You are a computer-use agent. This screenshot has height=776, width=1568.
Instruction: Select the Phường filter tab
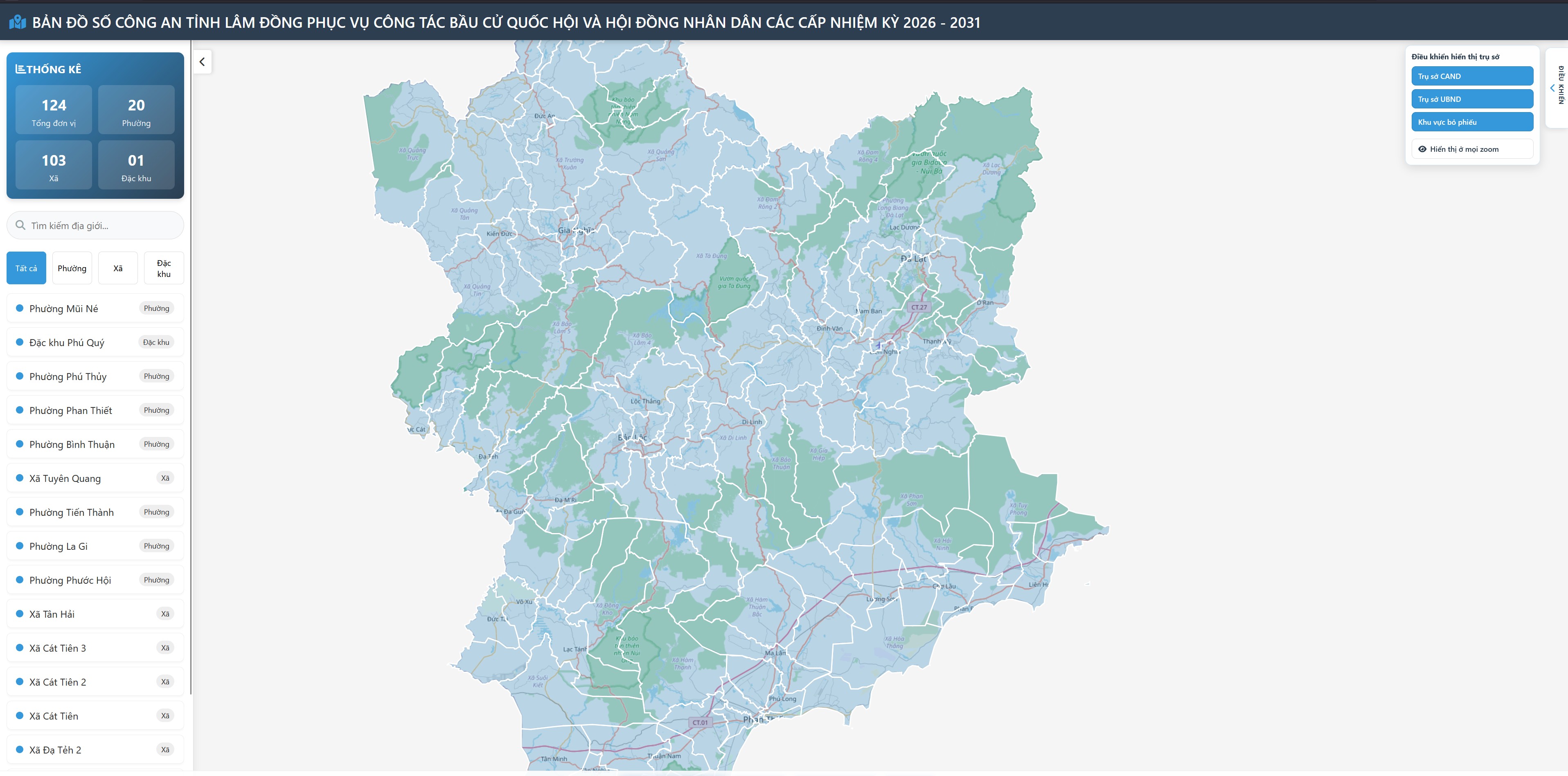pos(72,268)
